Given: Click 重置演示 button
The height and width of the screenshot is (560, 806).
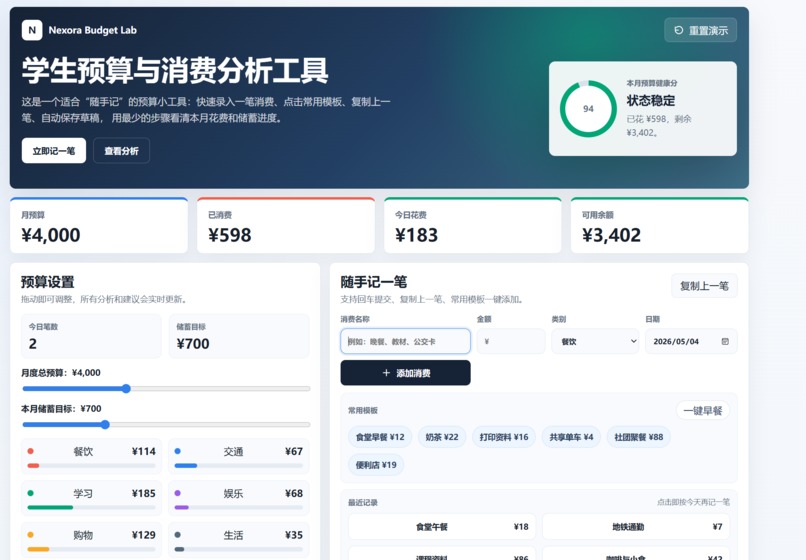Looking at the screenshot, I should click(x=700, y=30).
